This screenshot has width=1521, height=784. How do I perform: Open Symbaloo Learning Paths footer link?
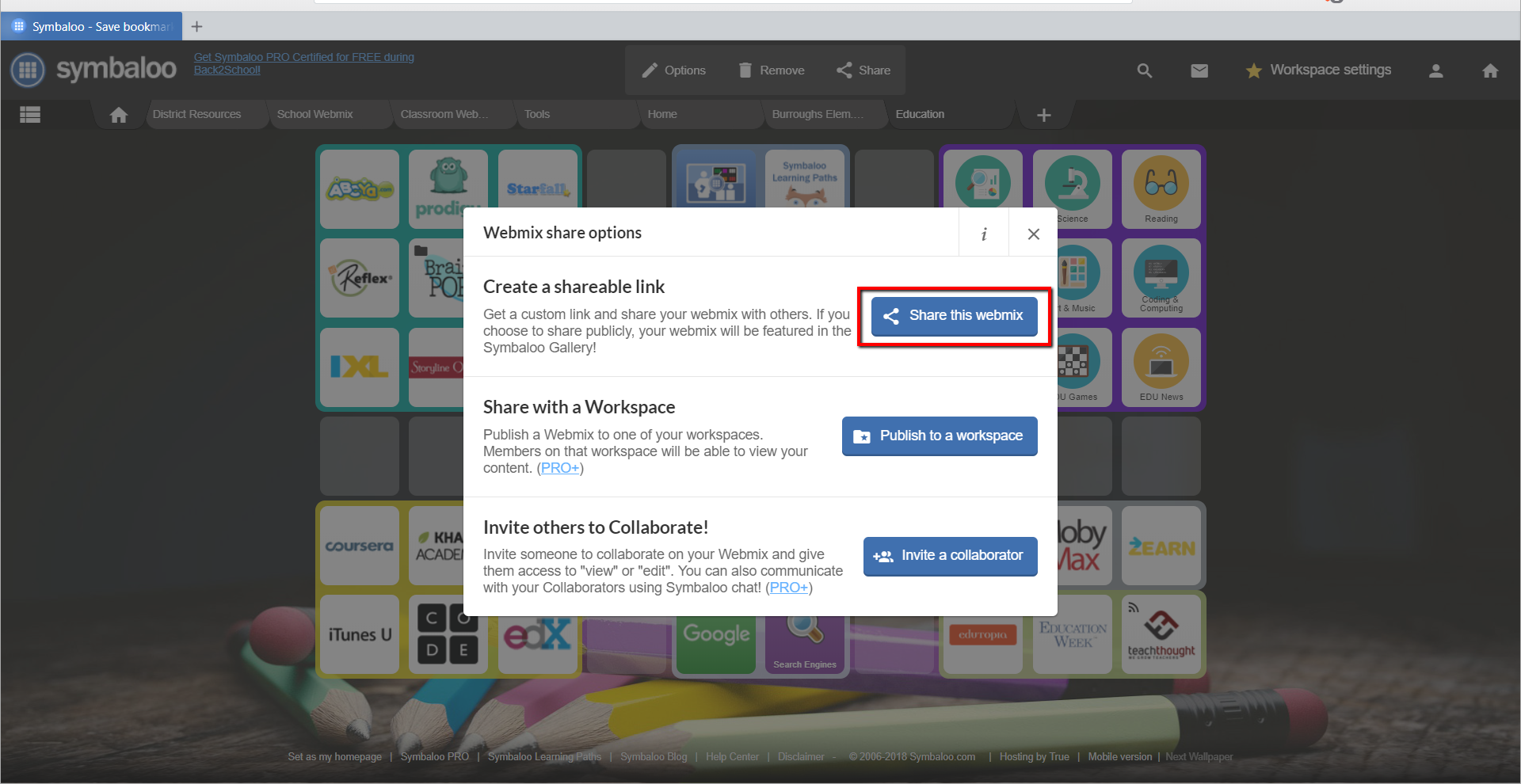click(x=545, y=757)
